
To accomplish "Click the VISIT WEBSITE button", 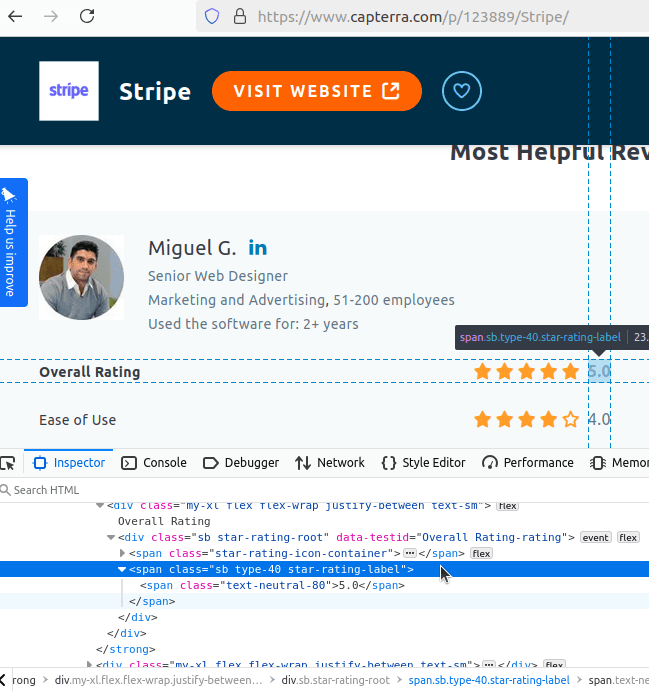I will (x=317, y=91).
